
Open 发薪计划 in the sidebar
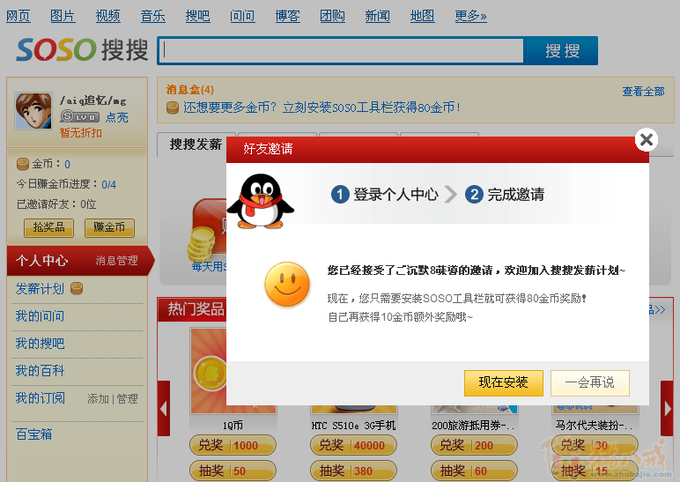coord(40,289)
